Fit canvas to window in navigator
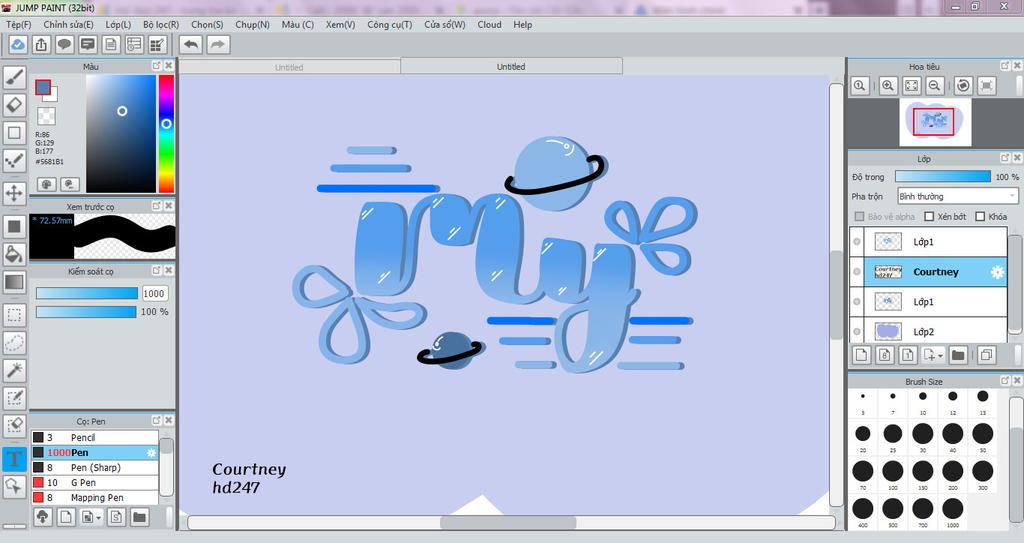Viewport: 1024px width, 543px height. point(912,85)
